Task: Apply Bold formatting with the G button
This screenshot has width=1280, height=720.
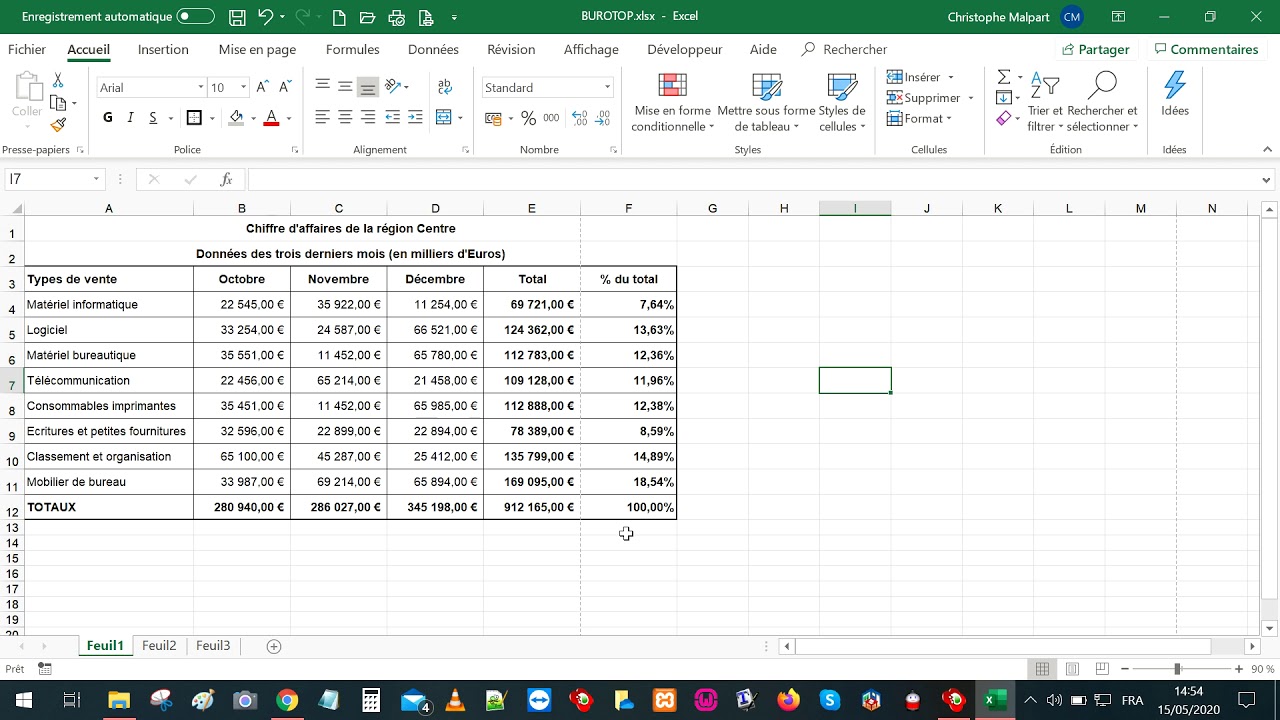Action: point(108,118)
